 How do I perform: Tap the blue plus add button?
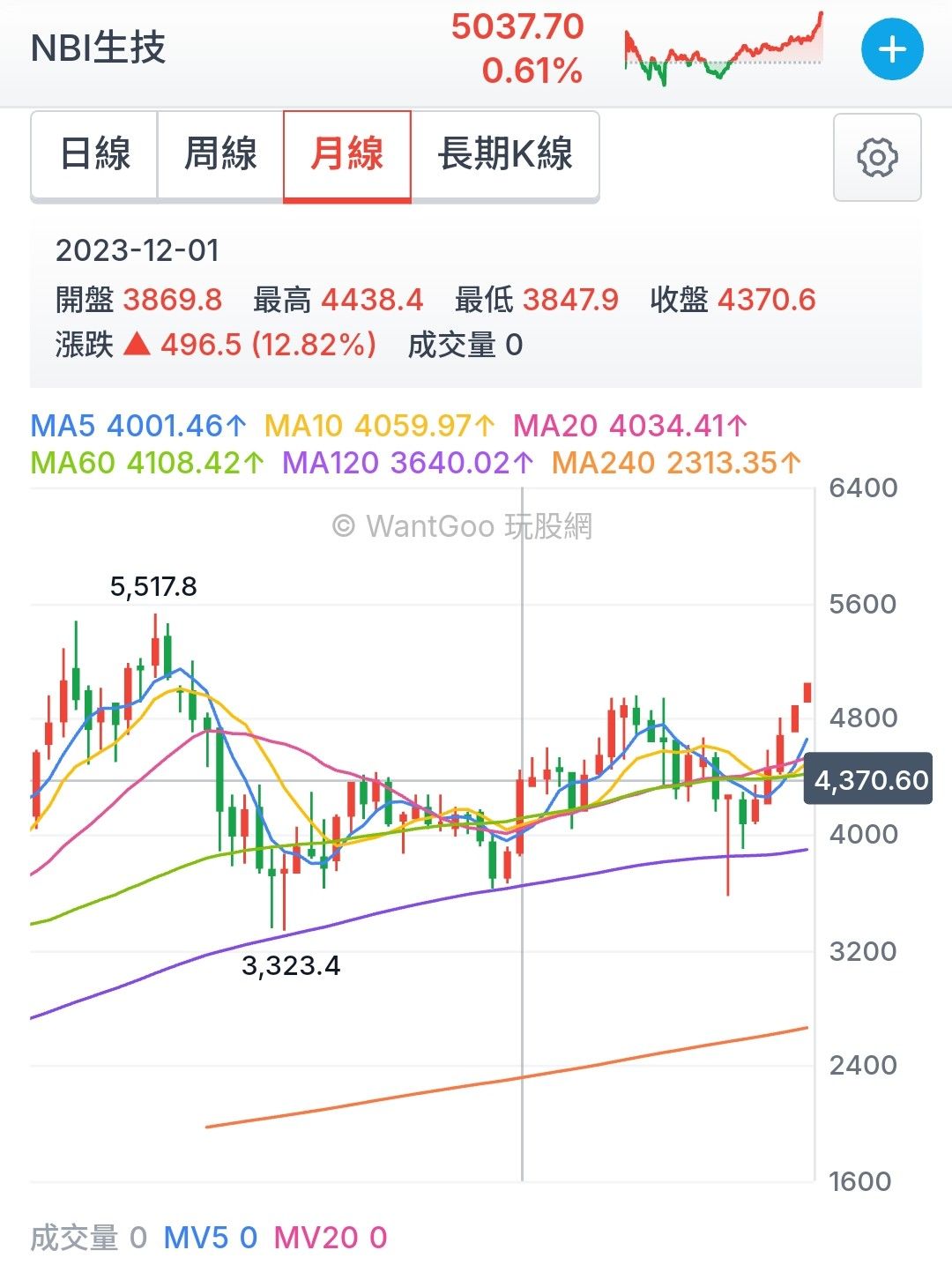point(892,49)
